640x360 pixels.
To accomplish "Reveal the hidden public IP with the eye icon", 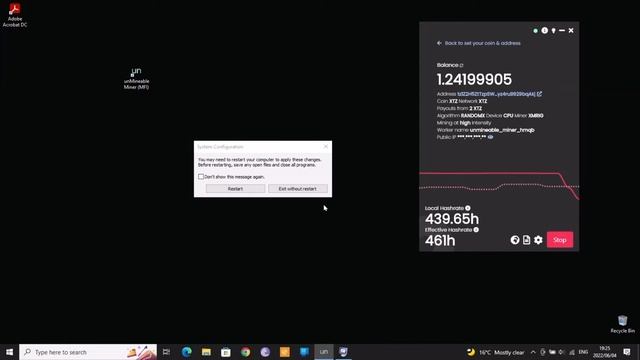I will coord(491,137).
